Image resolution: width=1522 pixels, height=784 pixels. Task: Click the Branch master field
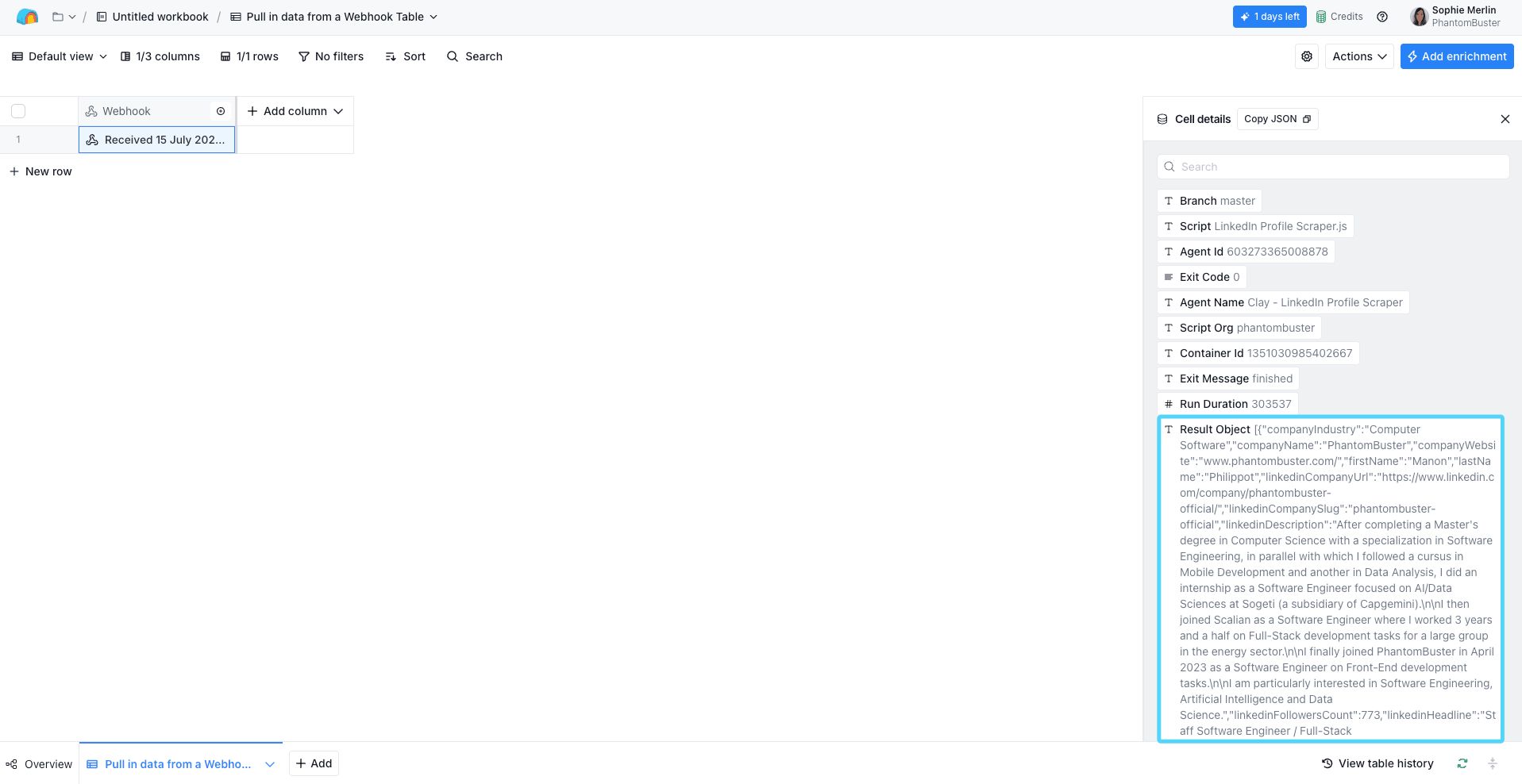point(1209,201)
